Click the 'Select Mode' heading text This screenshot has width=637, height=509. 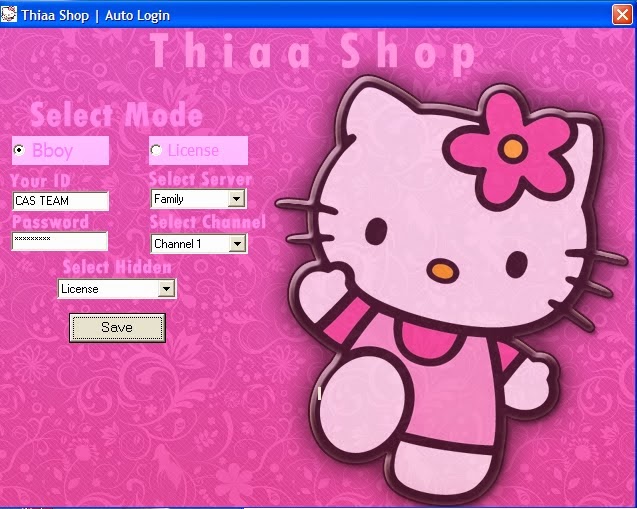coord(116,115)
